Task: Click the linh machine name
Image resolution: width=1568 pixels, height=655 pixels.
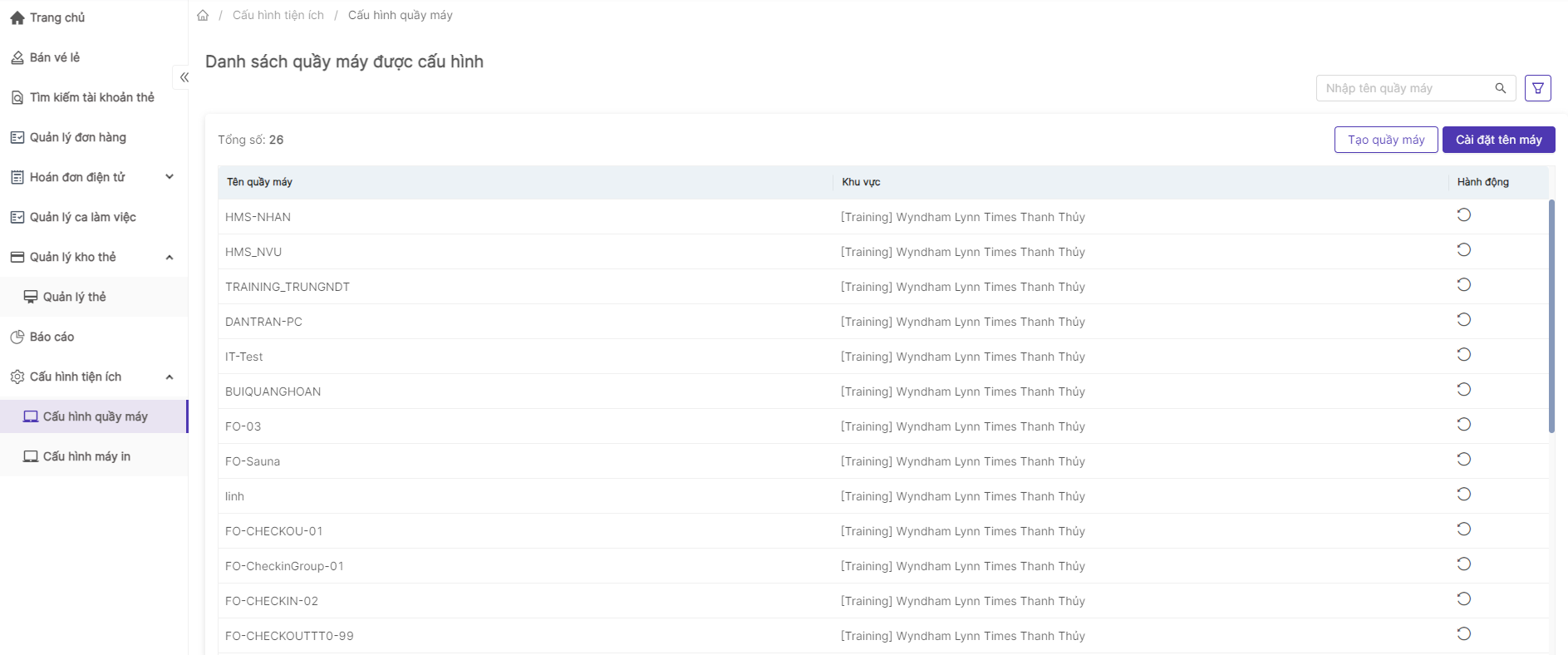Action: [x=234, y=496]
